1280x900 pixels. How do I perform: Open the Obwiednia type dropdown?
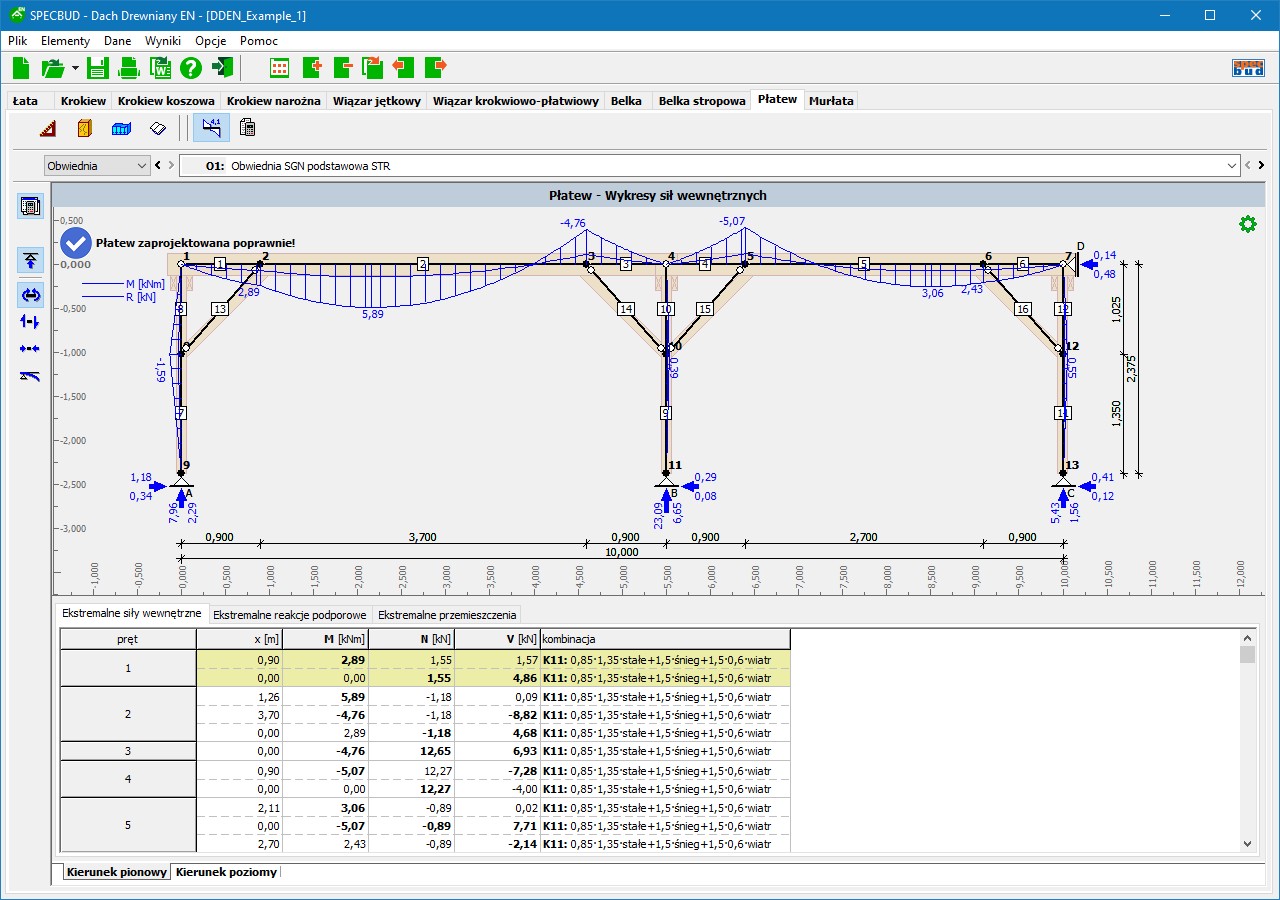(140, 166)
